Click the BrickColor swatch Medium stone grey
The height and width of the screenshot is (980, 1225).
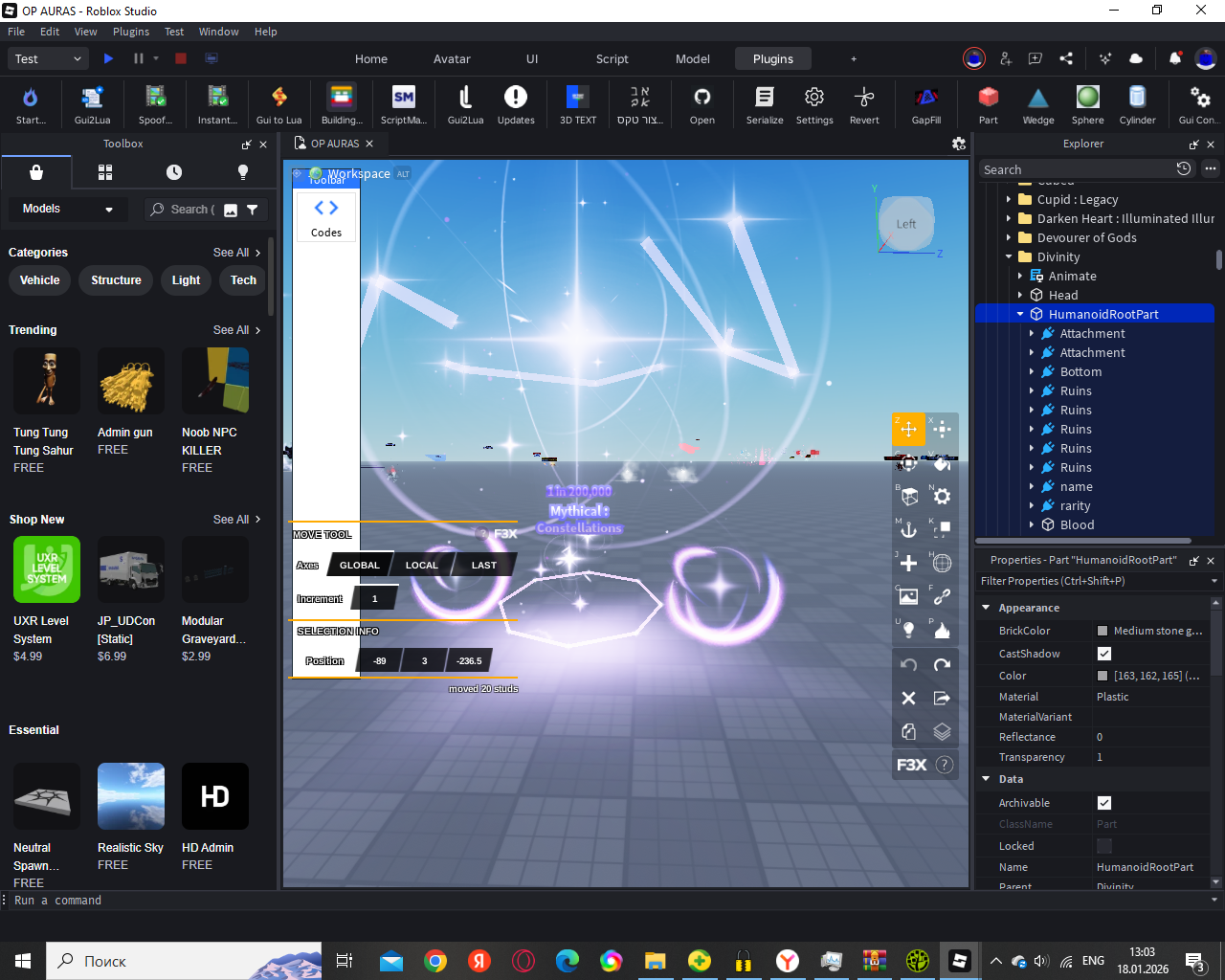point(1102,631)
